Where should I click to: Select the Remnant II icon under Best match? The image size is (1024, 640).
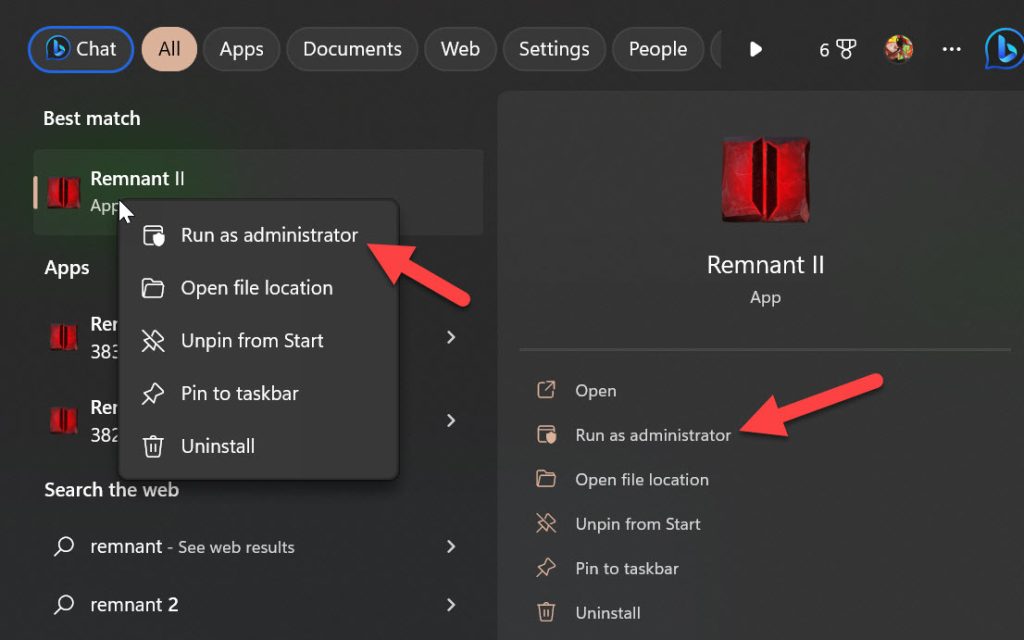63,190
